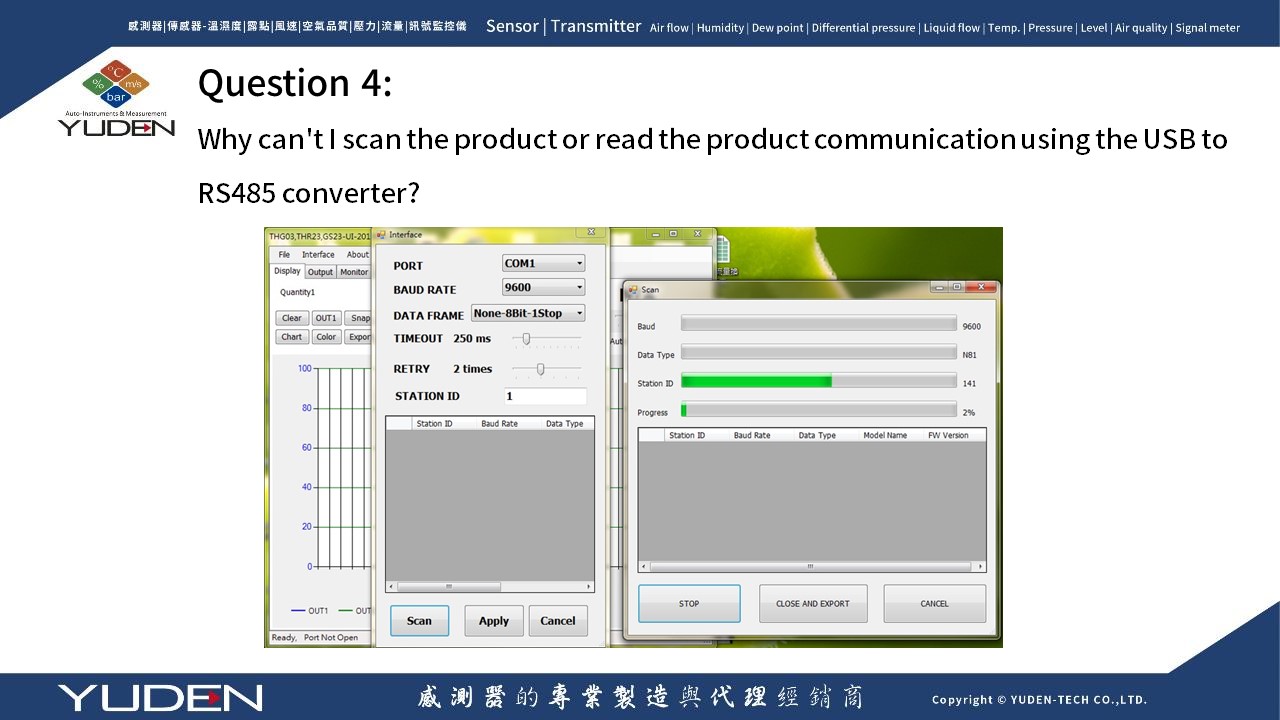Viewport: 1280px width, 720px height.
Task: Click the Interface dialog title icon
Action: click(381, 235)
